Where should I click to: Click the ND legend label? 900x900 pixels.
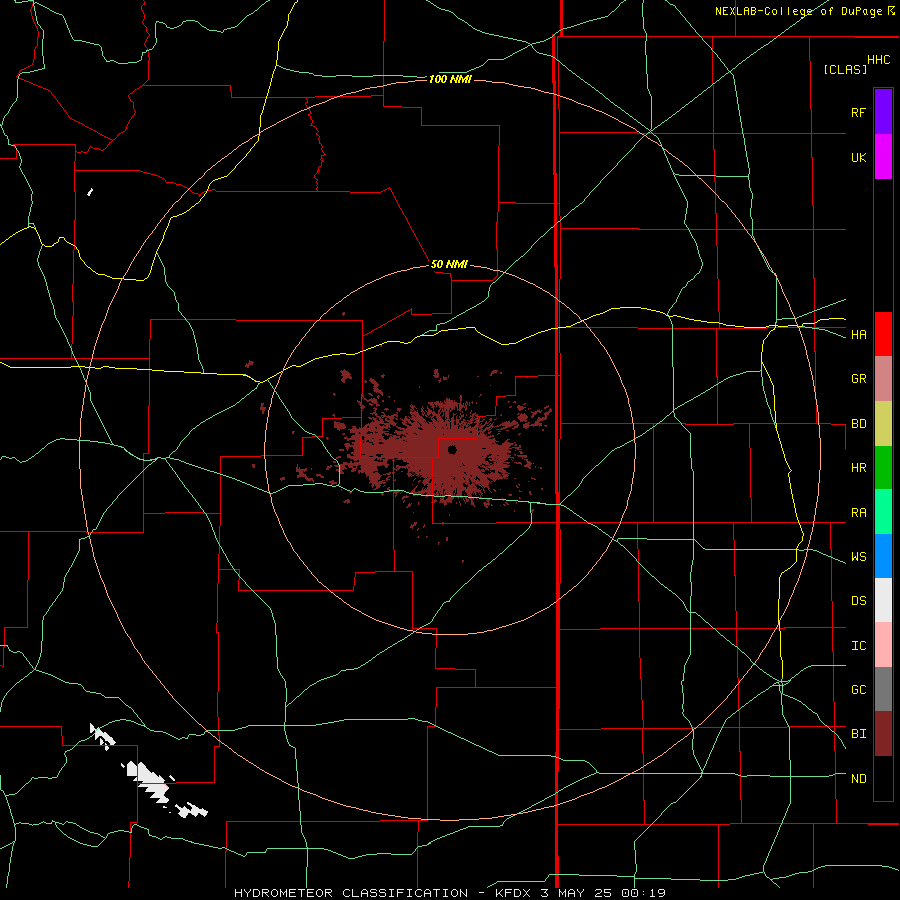pos(858,779)
